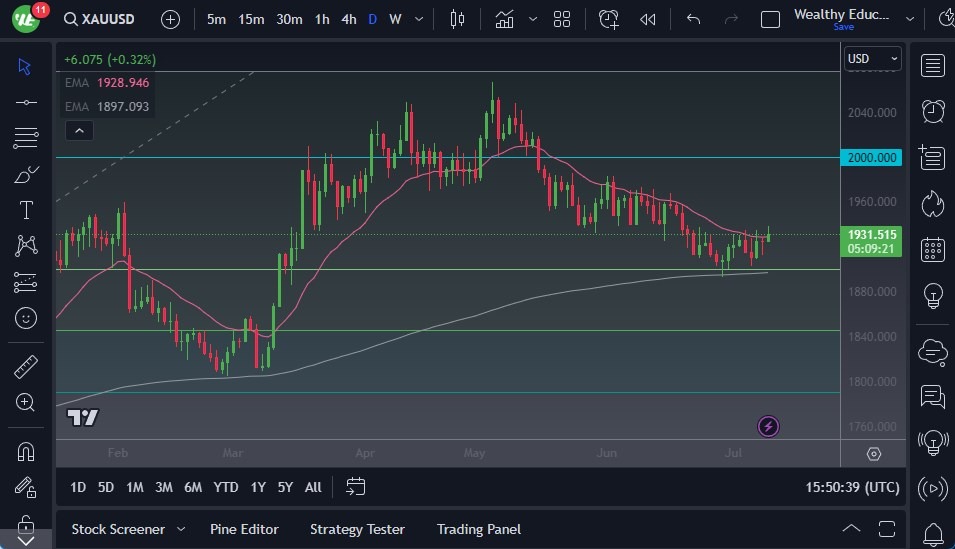Redo the last chart action

coord(731,19)
